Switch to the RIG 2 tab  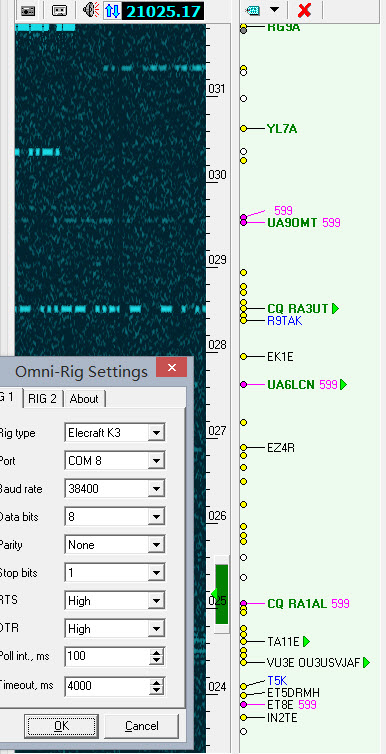(42, 399)
